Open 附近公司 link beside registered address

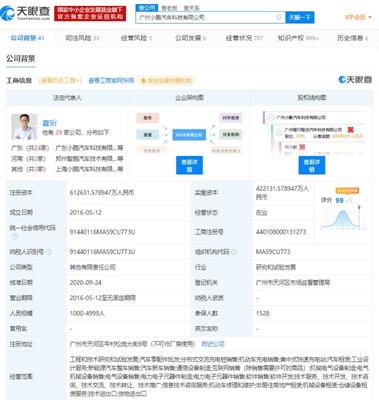click(x=213, y=344)
